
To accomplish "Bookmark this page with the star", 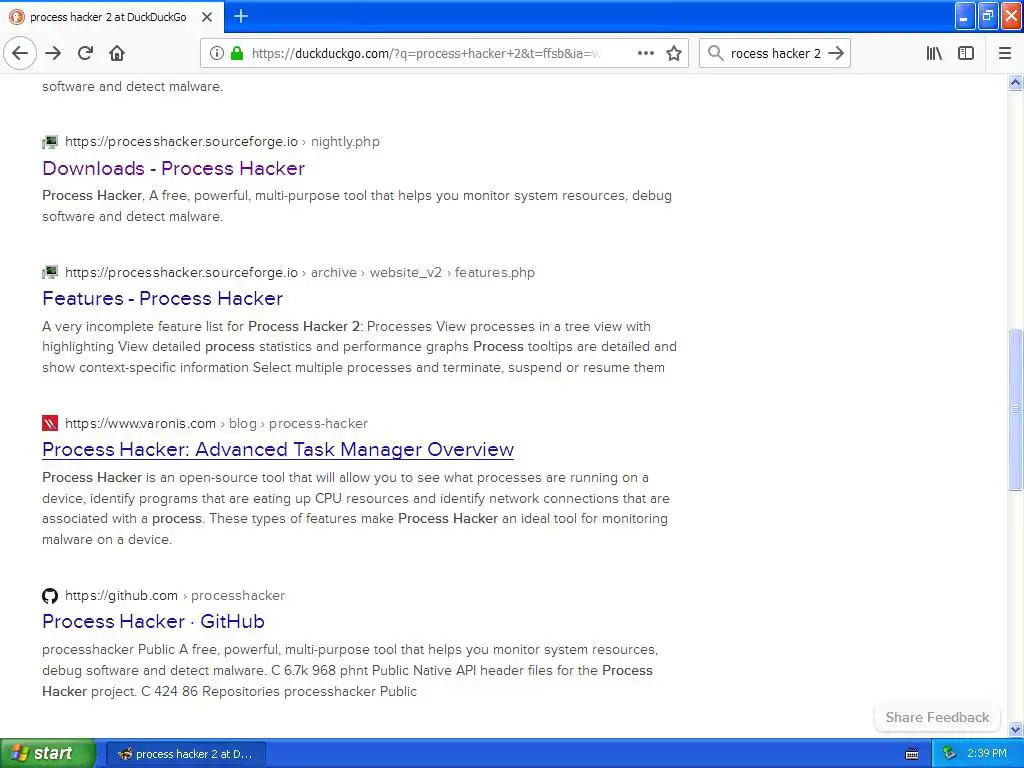I will click(674, 53).
